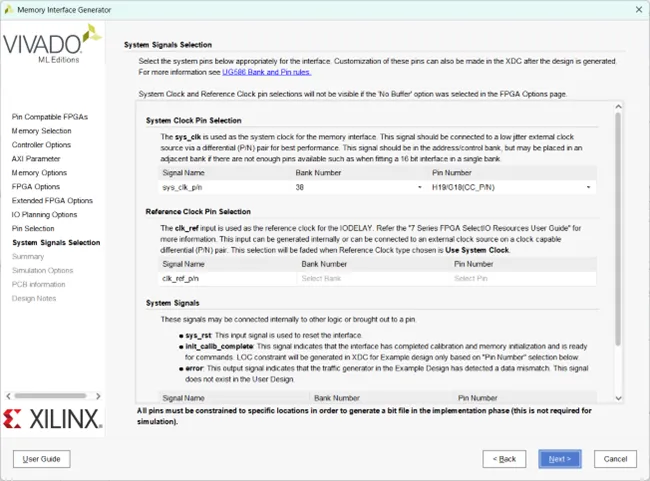This screenshot has width=650, height=481.
Task: Click the clk_ref_p/n signal name cell
Action: click(228, 279)
